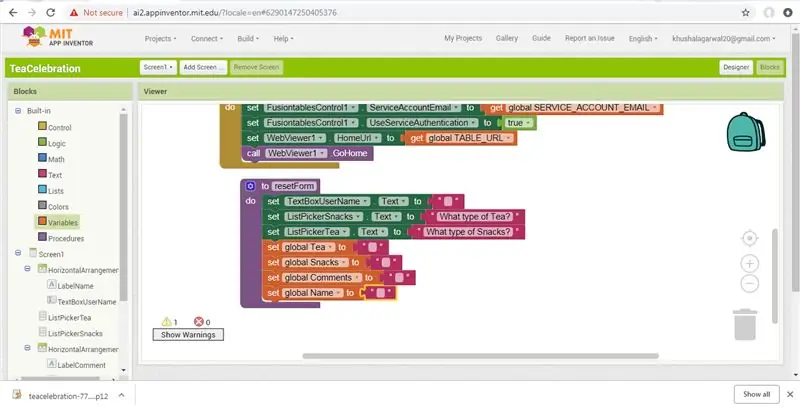Select the ListPickerSnacks component
800x407 pixels.
[70, 333]
